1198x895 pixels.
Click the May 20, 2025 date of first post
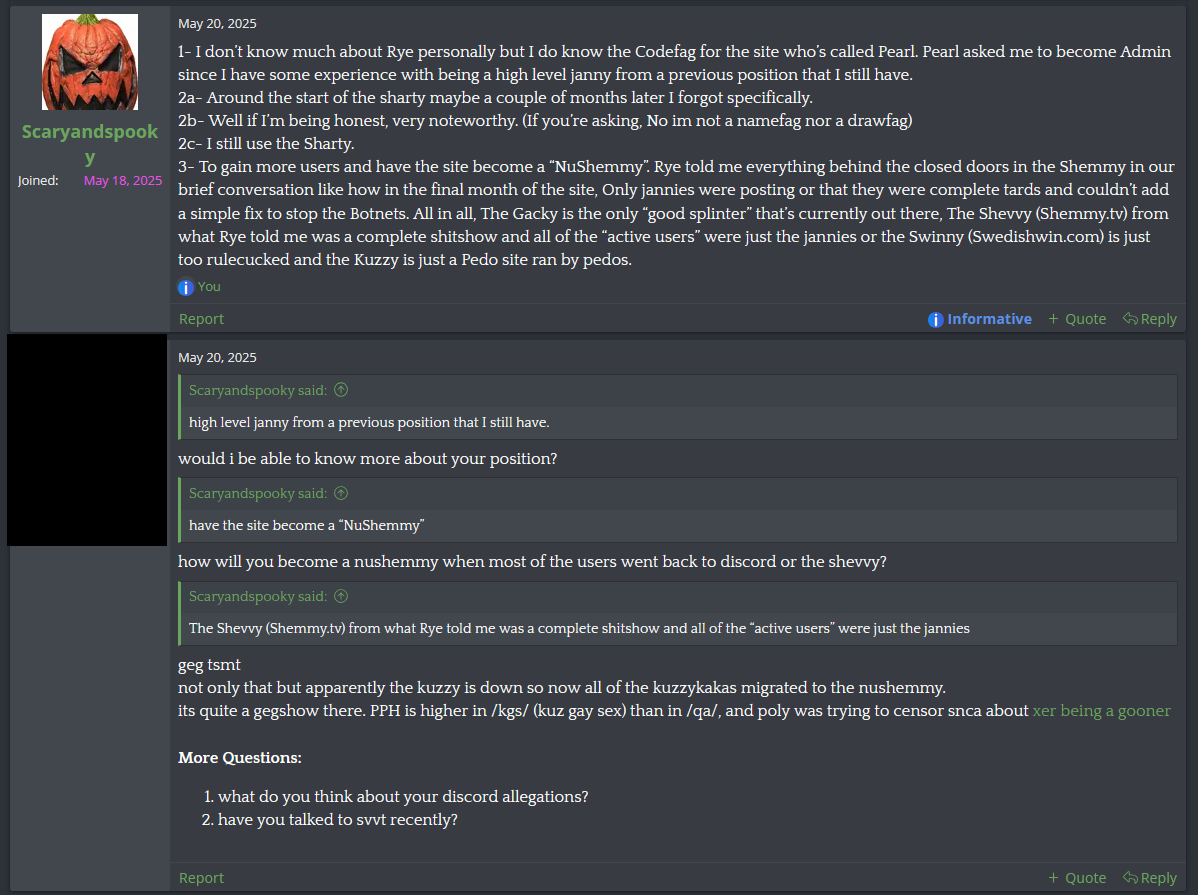(x=217, y=23)
